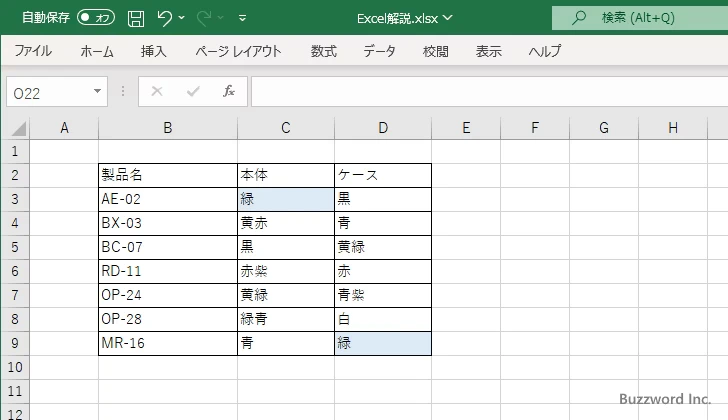Select the cell 緑青 in OP-28 row
The height and width of the screenshot is (420, 728).
pos(286,319)
